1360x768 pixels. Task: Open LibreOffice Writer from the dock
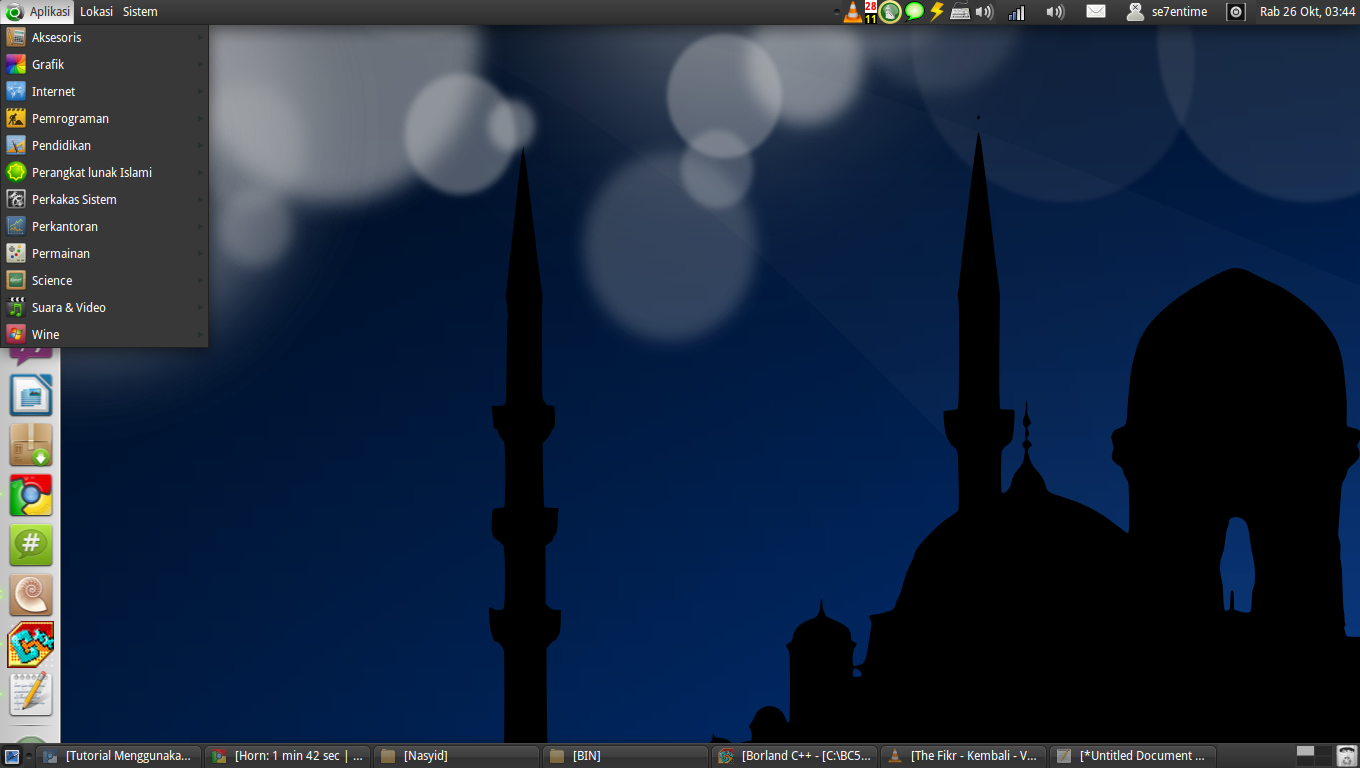(30, 395)
